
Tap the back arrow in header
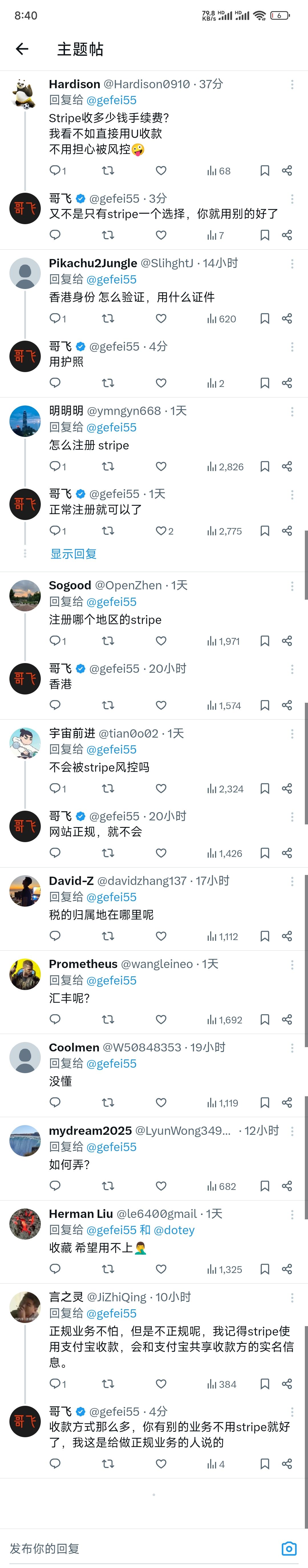coord(22,49)
